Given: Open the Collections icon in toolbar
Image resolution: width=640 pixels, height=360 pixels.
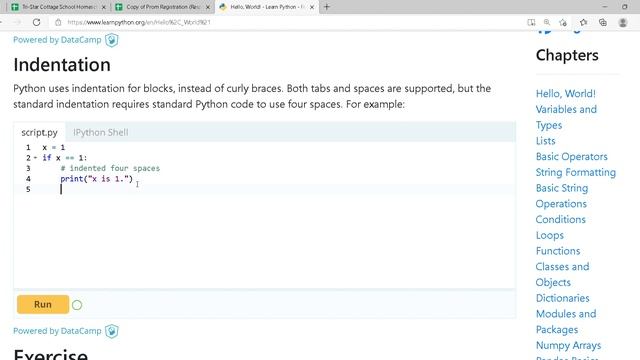Looking at the screenshot, I should pos(603,22).
